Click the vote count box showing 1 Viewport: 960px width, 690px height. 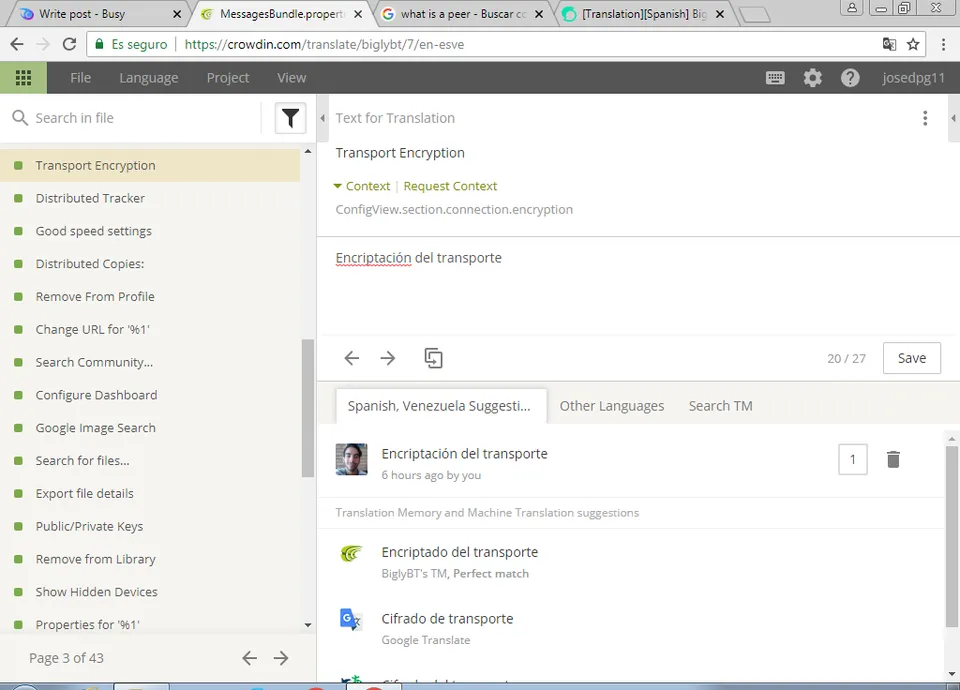click(x=852, y=459)
